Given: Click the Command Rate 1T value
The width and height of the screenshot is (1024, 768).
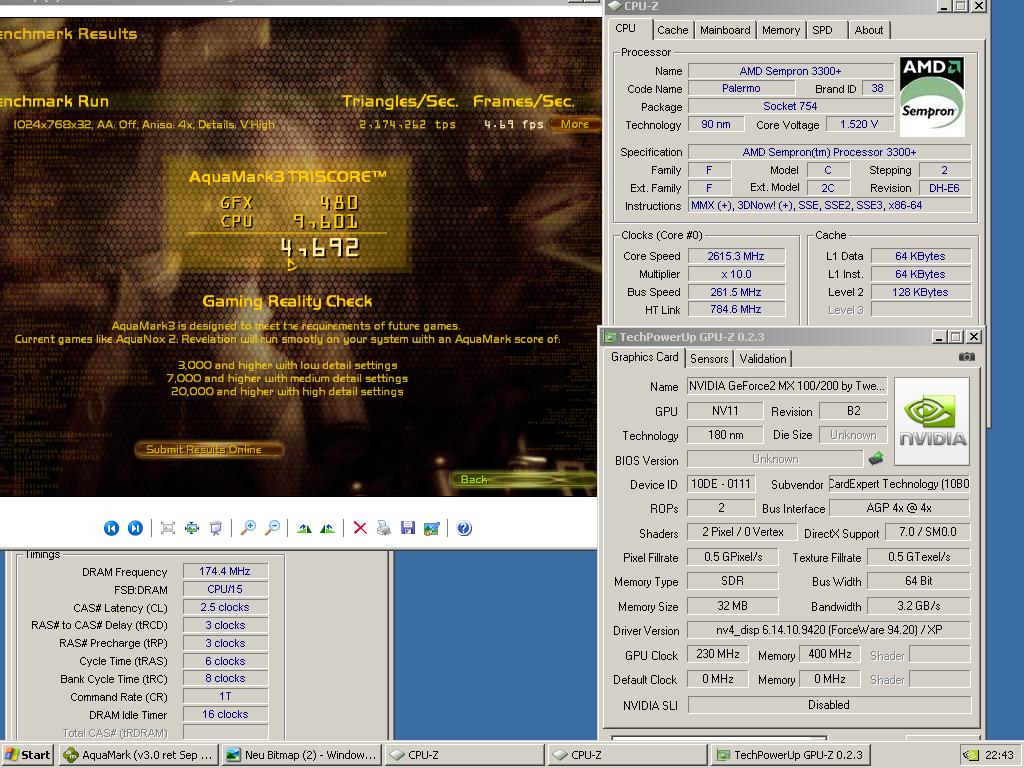Looking at the screenshot, I should [225, 697].
